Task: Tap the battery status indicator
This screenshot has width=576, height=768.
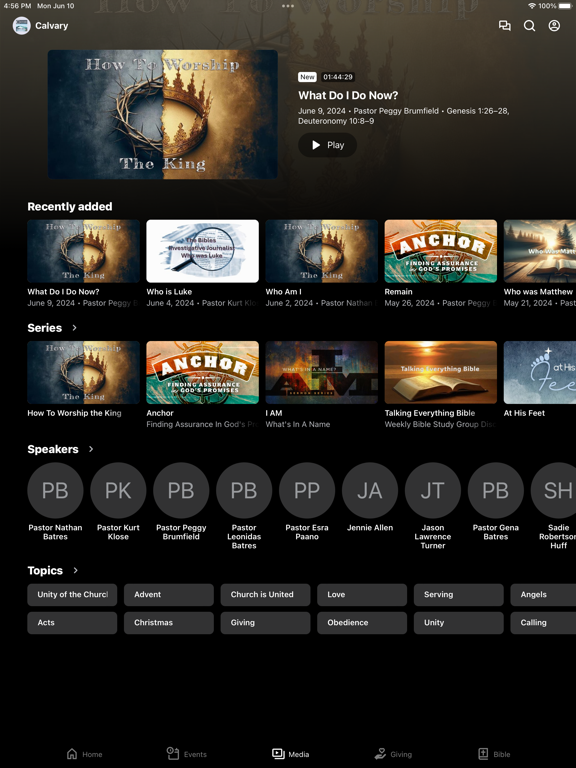Action: (564, 6)
